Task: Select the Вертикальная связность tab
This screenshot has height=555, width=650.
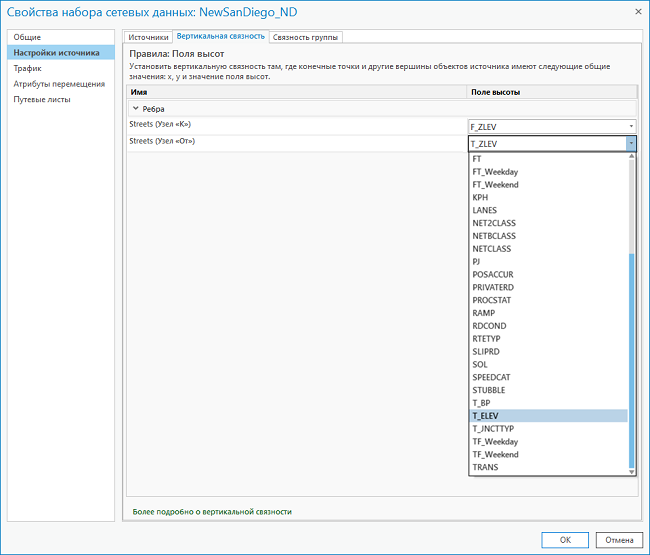Action: click(220, 36)
